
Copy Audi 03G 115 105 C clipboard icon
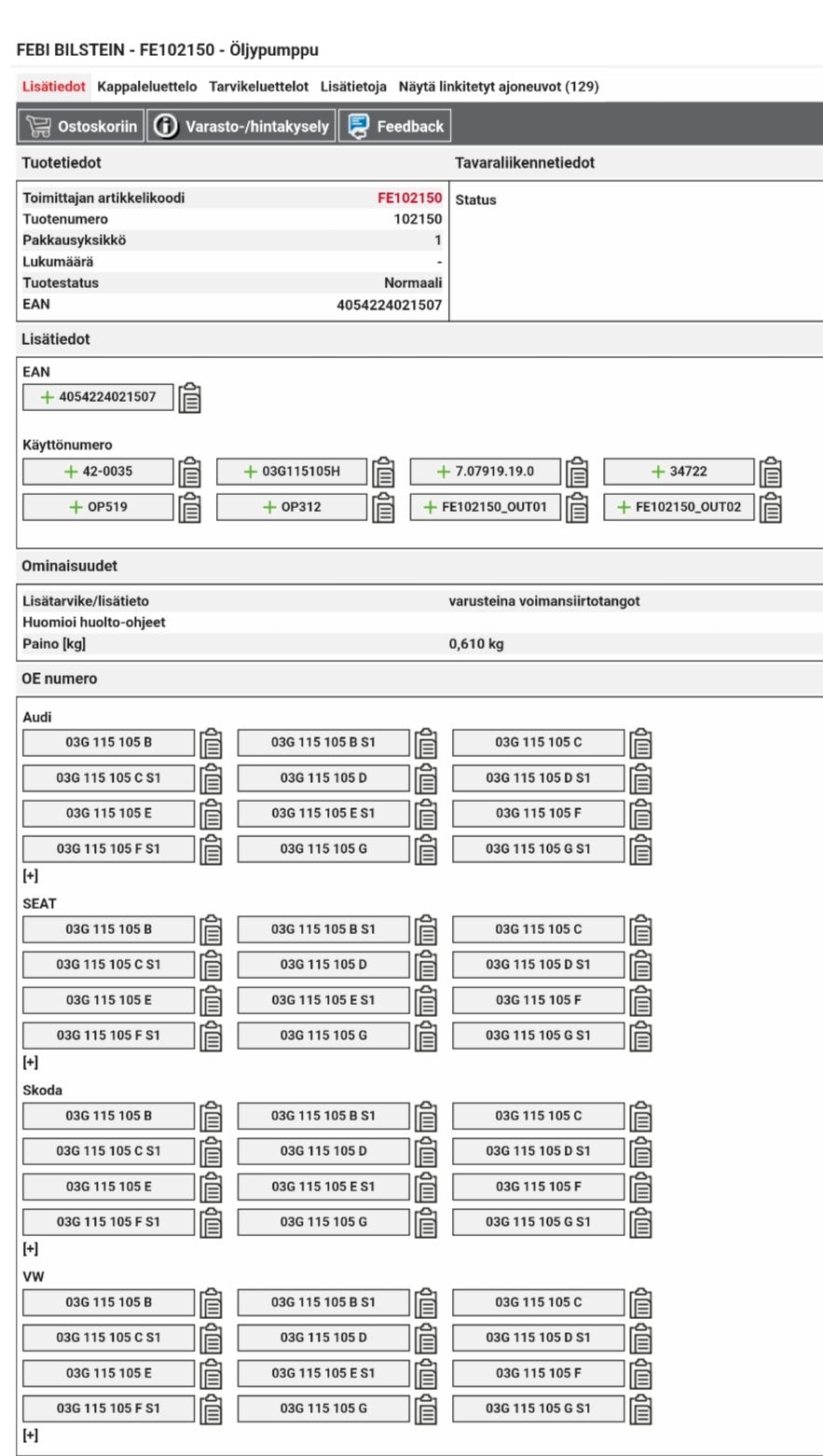(641, 744)
